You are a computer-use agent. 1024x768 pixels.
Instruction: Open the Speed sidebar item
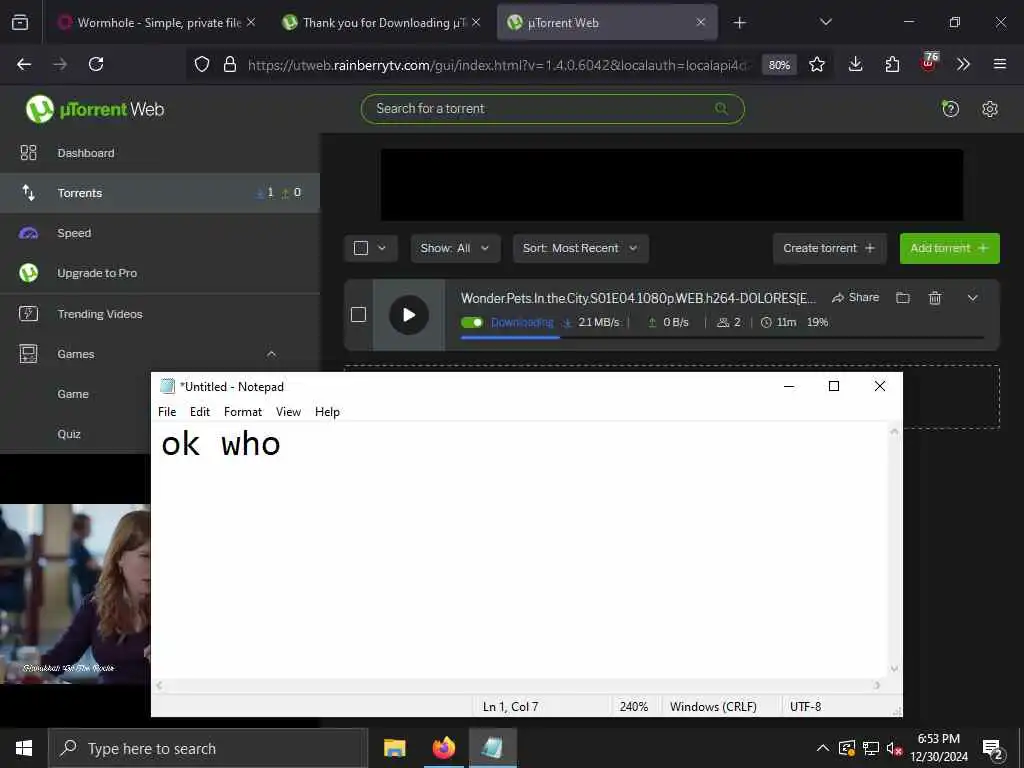pos(160,233)
